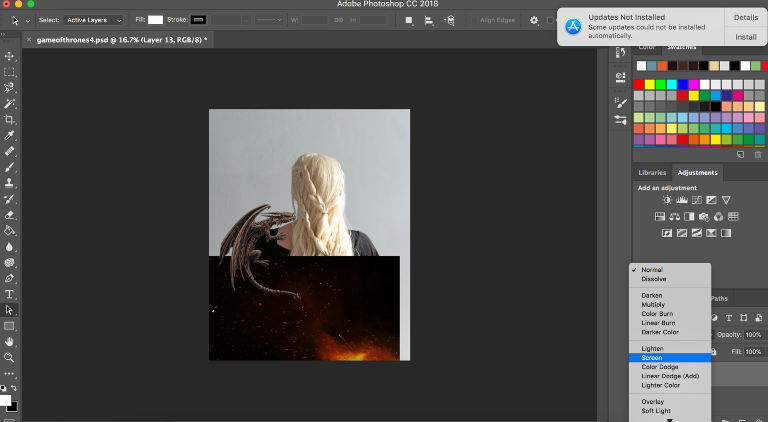Switch to the Adjustments tab

[x=697, y=173]
